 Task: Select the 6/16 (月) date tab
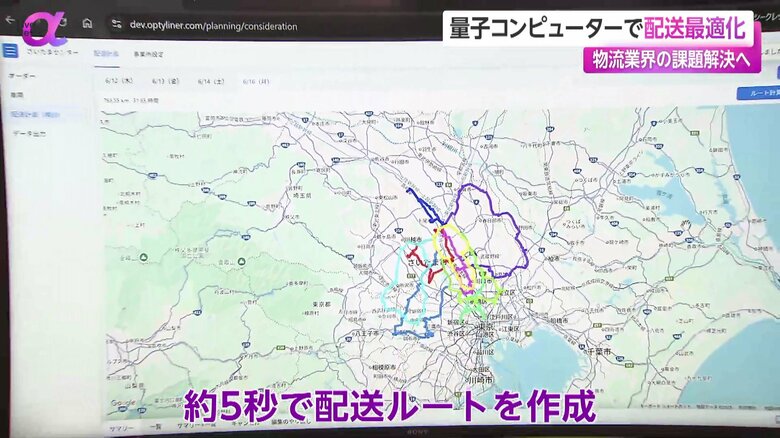tap(256, 80)
